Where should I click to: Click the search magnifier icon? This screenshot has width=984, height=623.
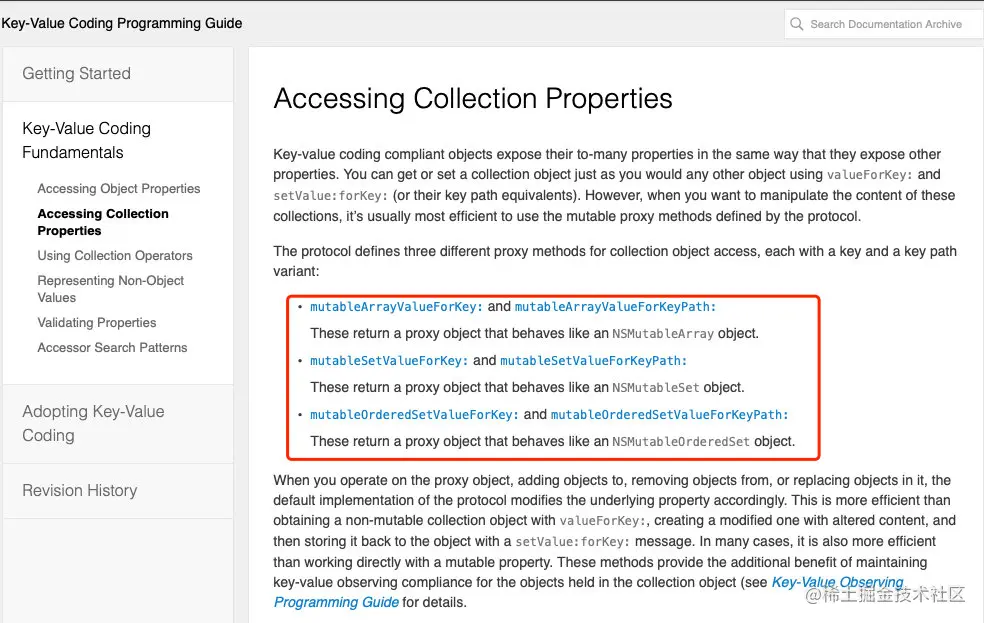click(x=797, y=24)
